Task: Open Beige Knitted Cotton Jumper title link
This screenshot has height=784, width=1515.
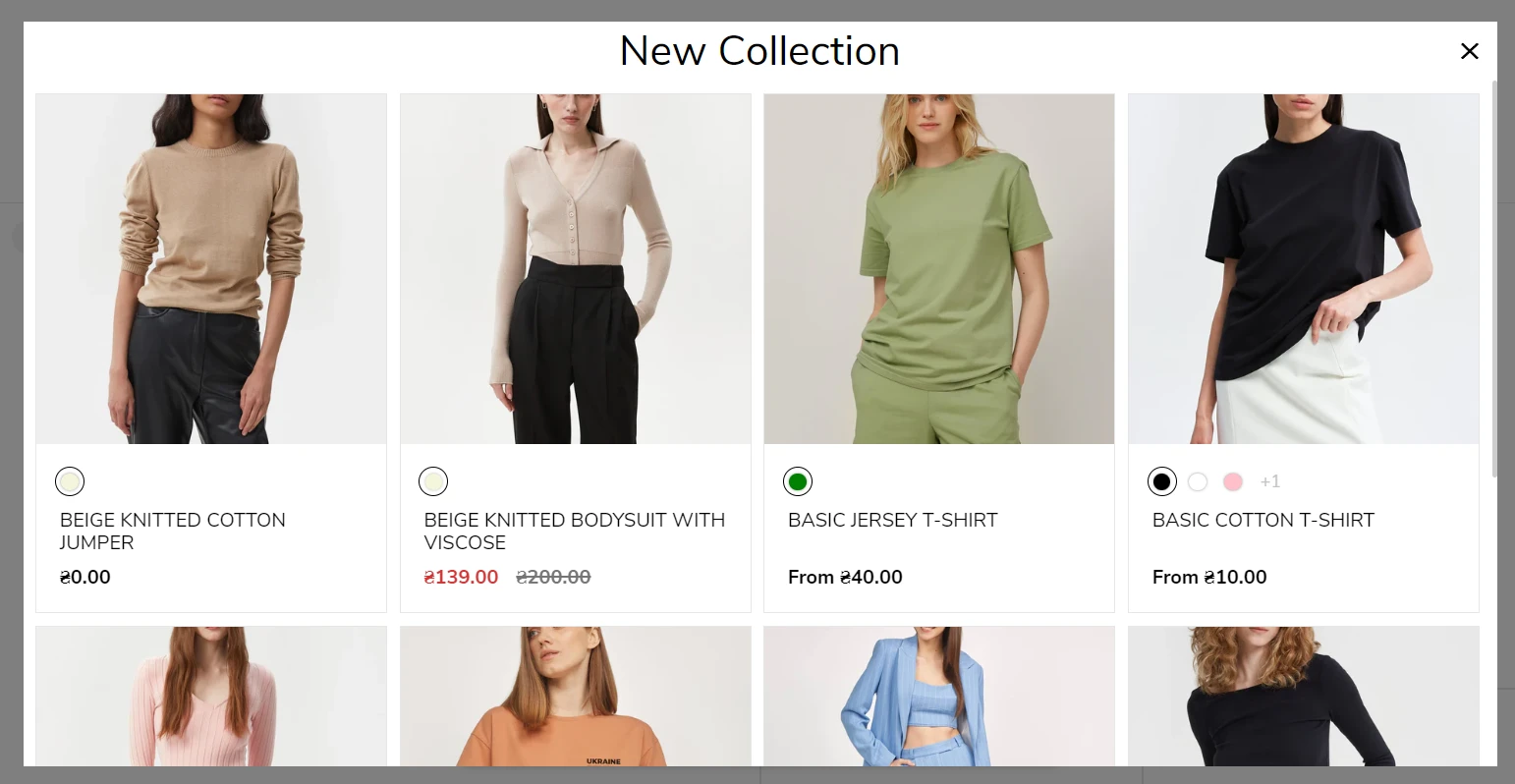Action: pyautogui.click(x=173, y=531)
